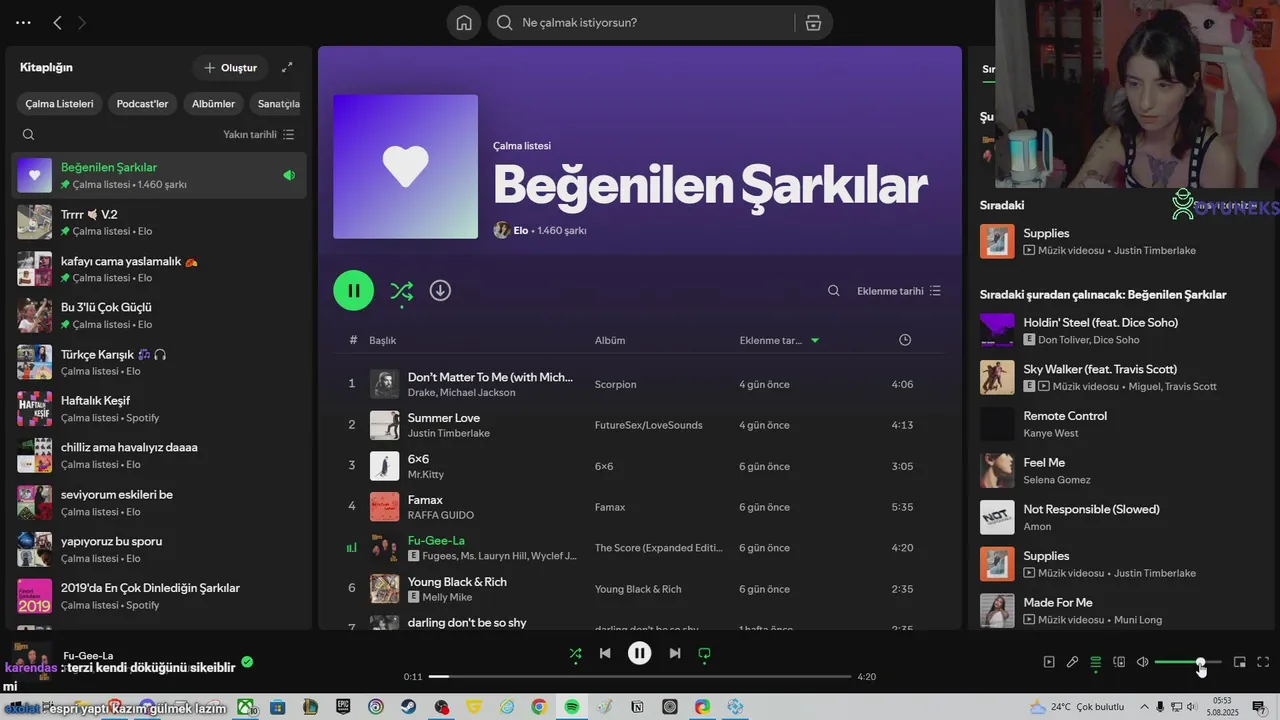Toggle the Now Playing view icon
The height and width of the screenshot is (720, 1280).
[x=1049, y=662]
